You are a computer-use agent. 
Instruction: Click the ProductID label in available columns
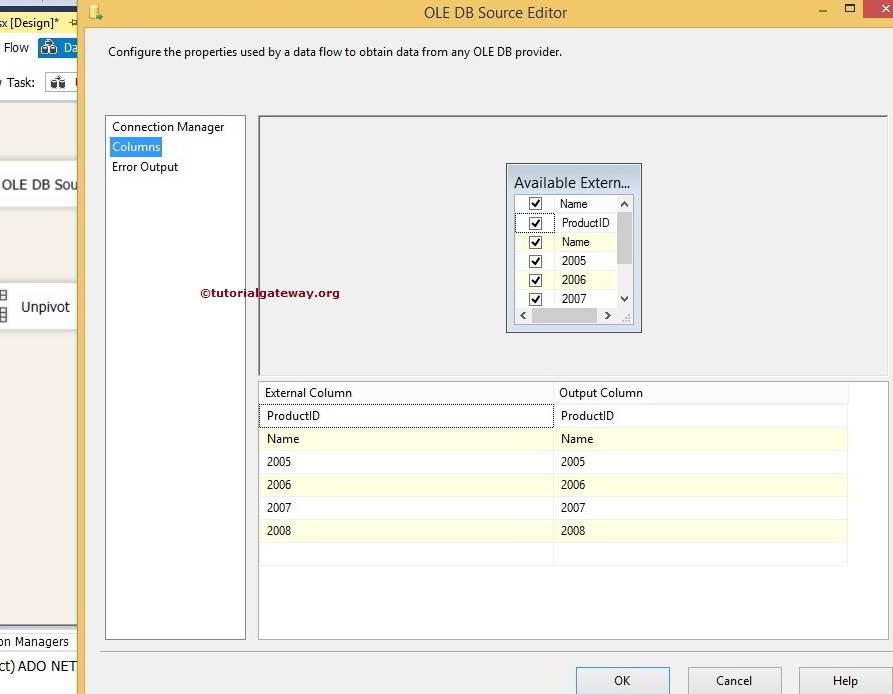click(585, 223)
